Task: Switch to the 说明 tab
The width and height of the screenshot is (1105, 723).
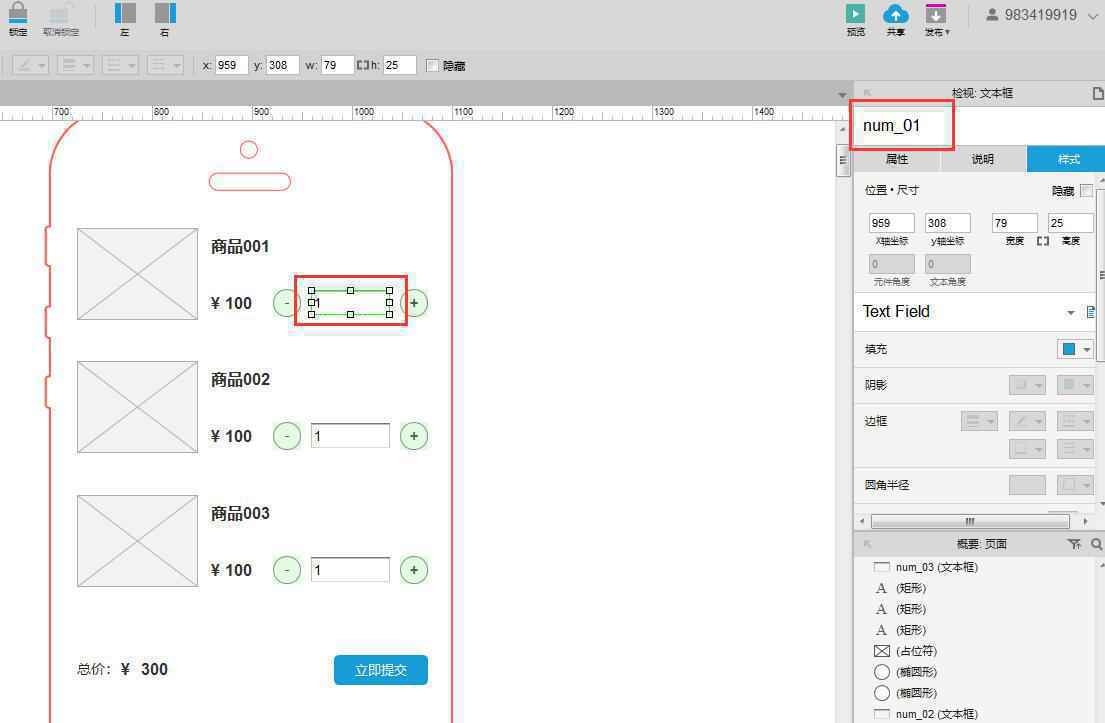Action: (x=982, y=159)
